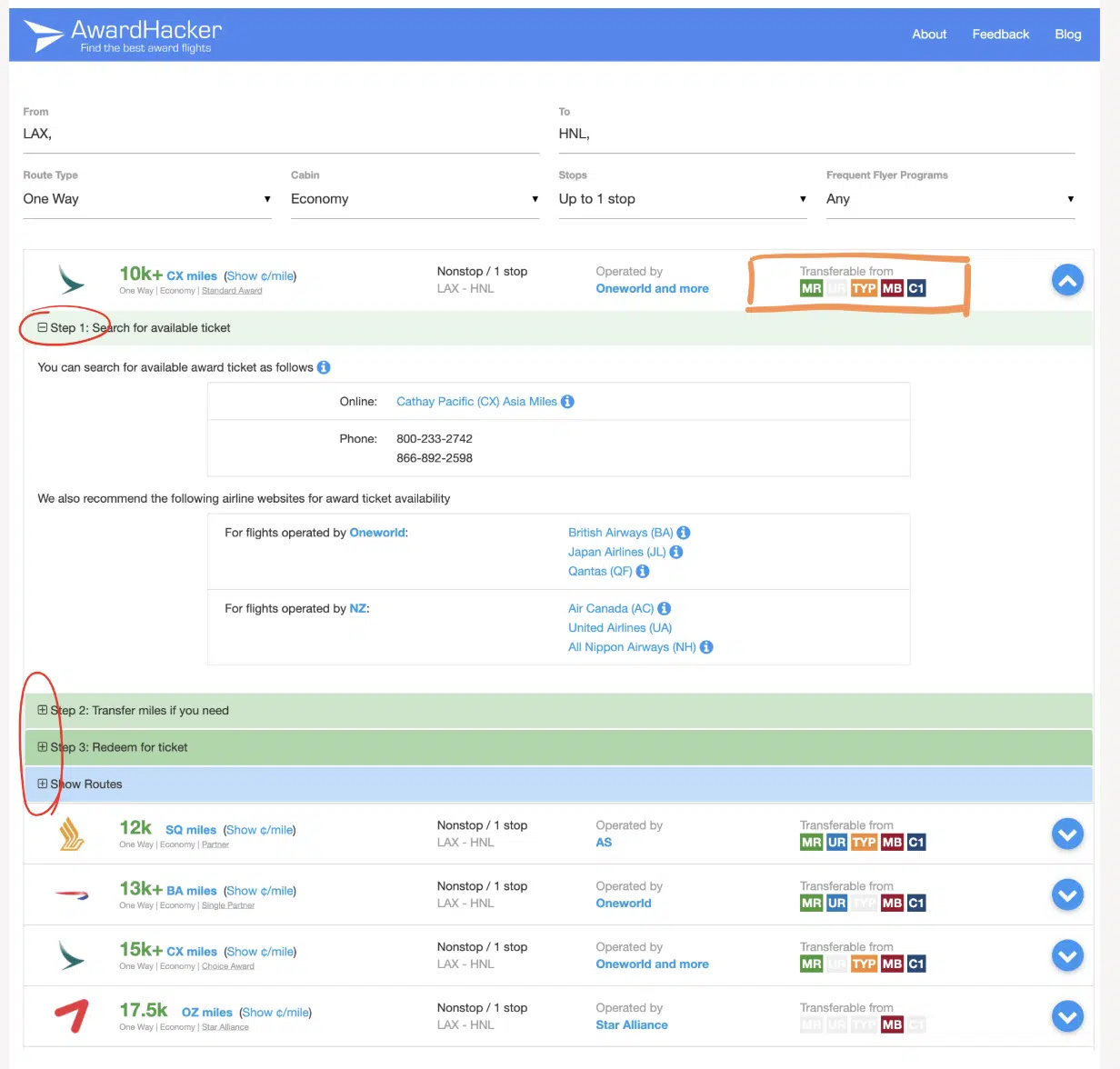Expand the Show Routes section
Screen dimensions: 1120x1069
(x=43, y=784)
